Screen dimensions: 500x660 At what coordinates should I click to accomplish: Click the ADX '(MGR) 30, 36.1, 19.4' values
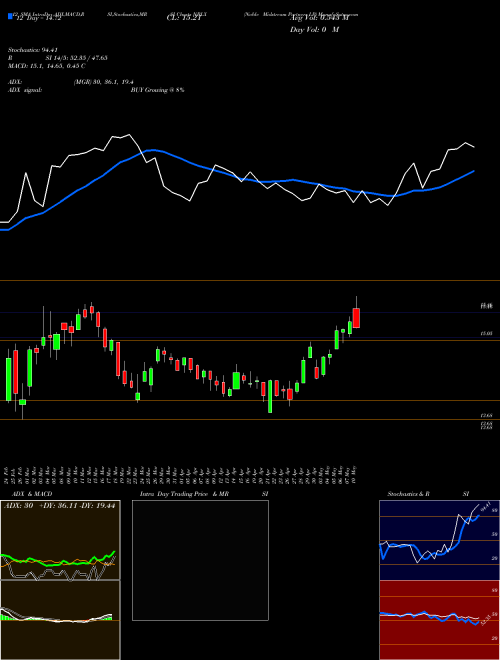(104, 82)
